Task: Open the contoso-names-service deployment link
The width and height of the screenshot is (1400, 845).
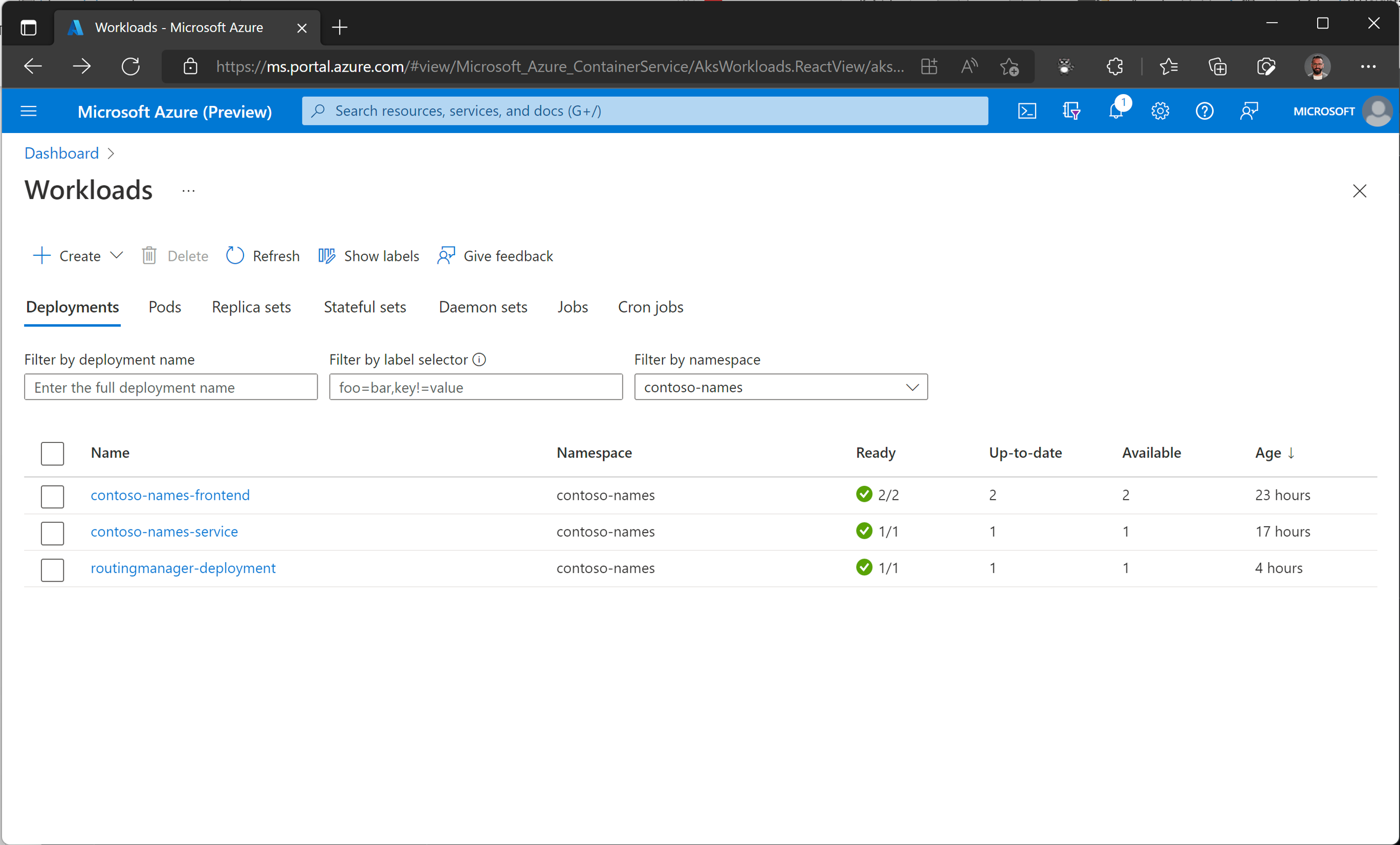Action: point(164,531)
